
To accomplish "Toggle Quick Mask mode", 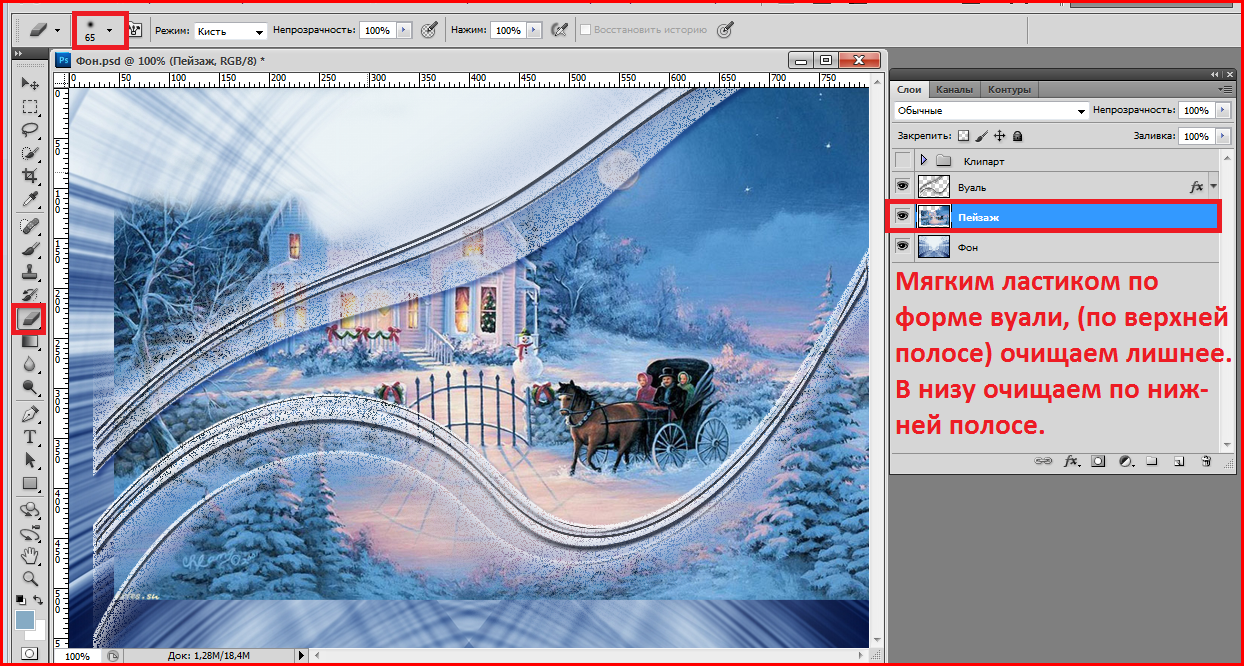I will click(30, 653).
